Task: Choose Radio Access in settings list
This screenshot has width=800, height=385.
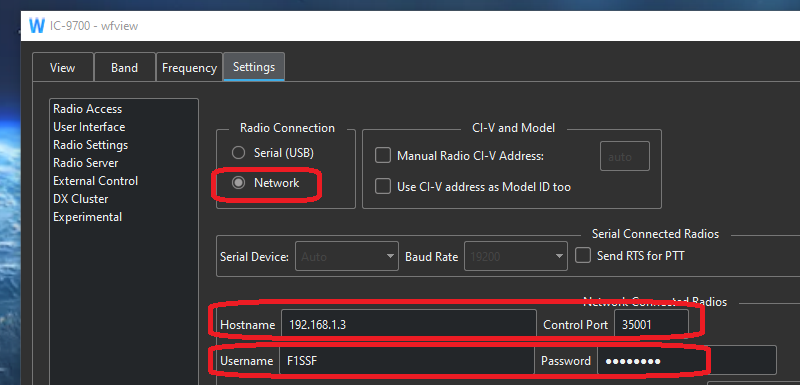Action: tap(88, 109)
